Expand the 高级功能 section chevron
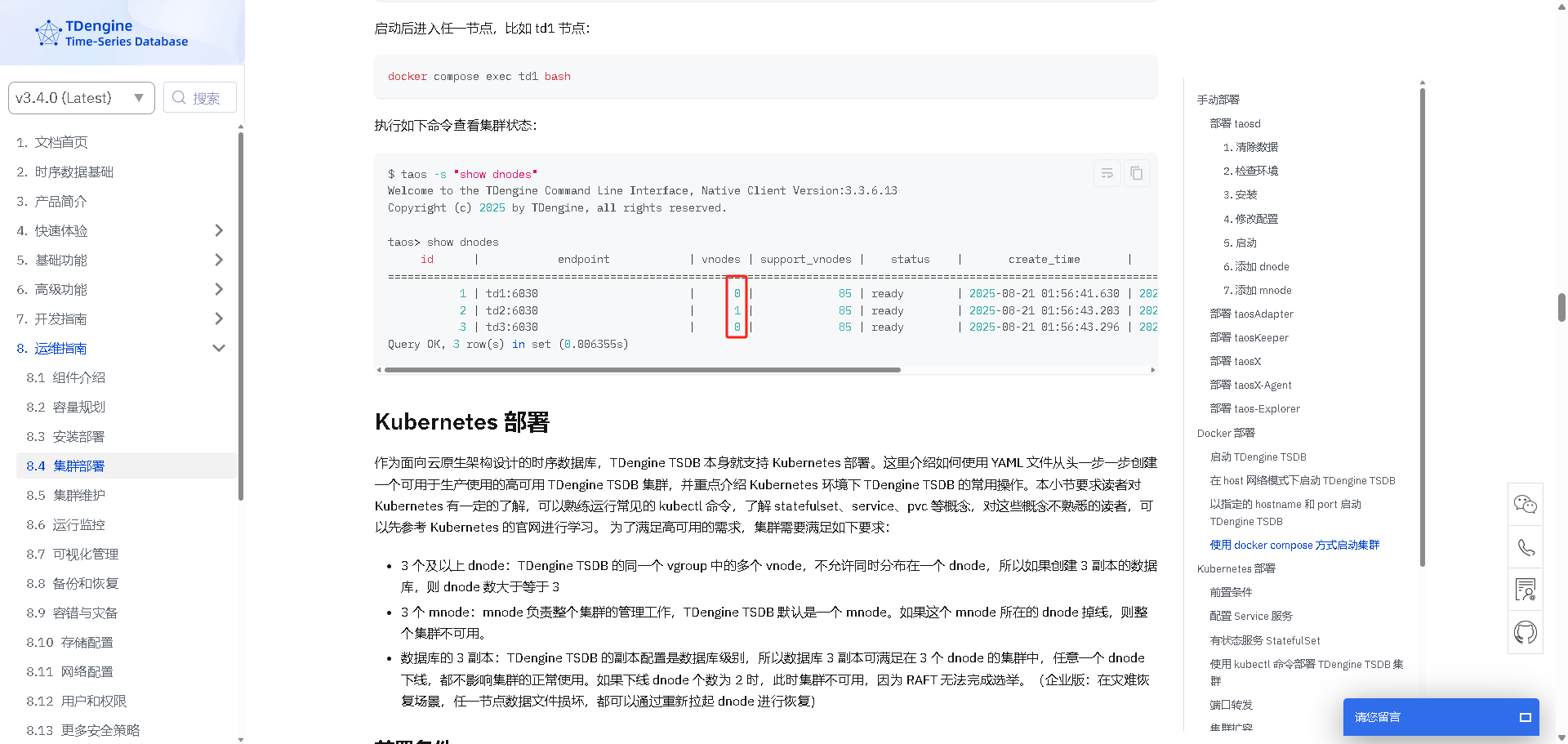The image size is (1568, 744). coord(218,289)
